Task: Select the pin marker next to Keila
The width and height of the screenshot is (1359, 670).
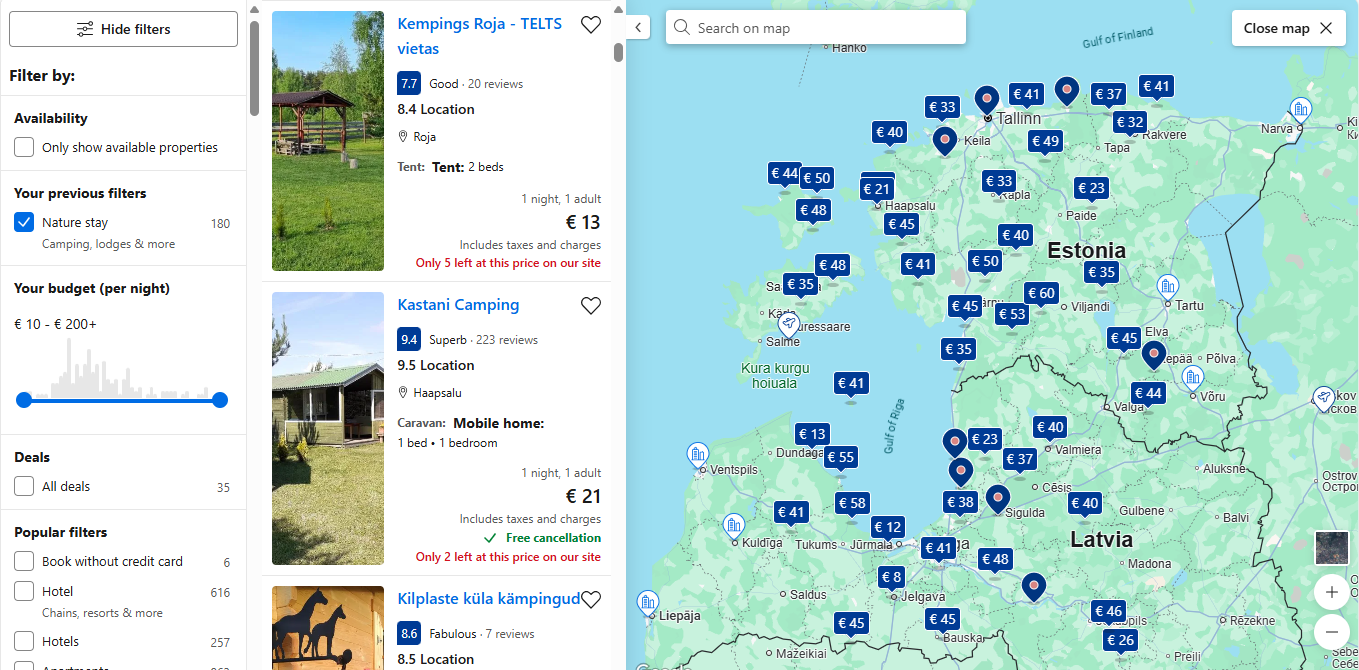Action: (x=945, y=141)
